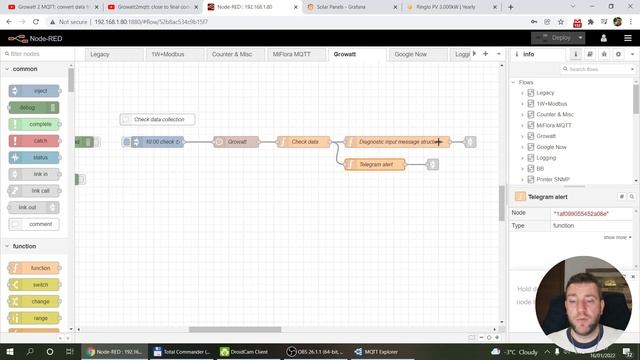
Task: Click the canvas horizontal scrollbar thumb
Action: [235, 329]
